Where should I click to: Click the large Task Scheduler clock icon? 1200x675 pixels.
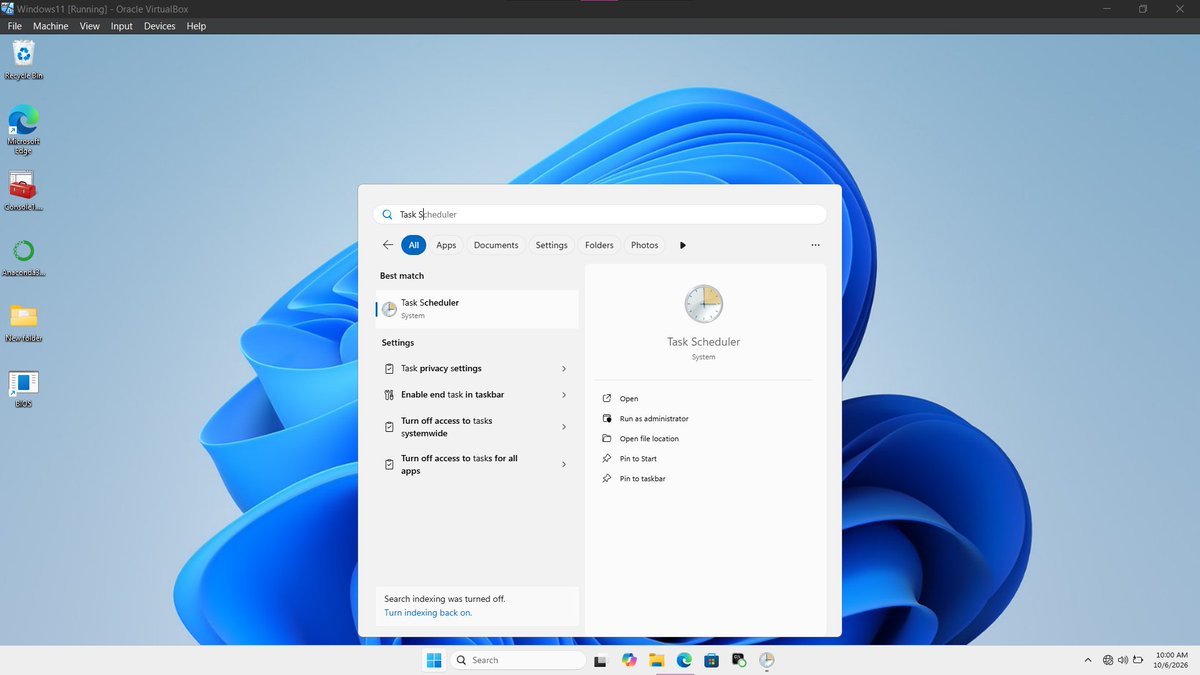[703, 303]
